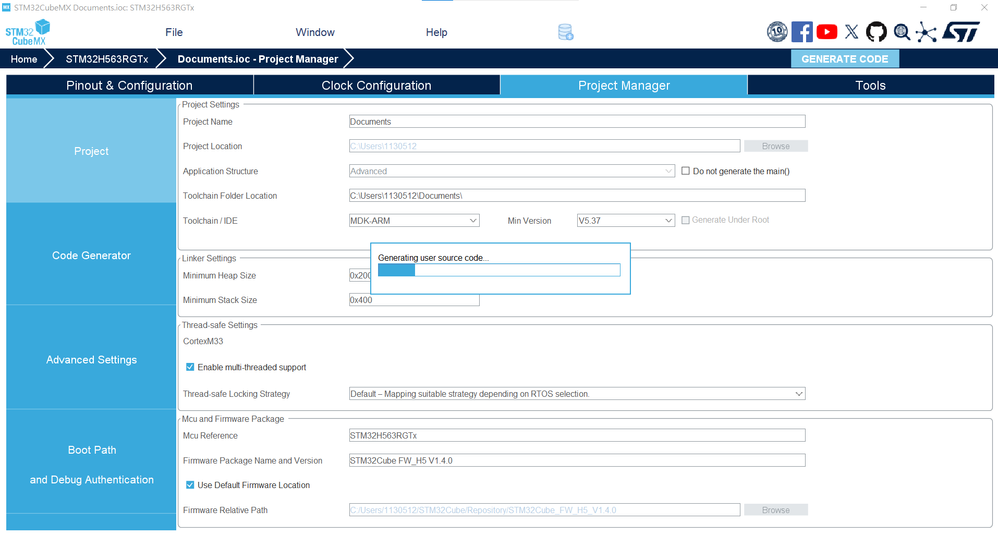
Task: Toggle Do not generate the main() checkbox
Action: (685, 171)
